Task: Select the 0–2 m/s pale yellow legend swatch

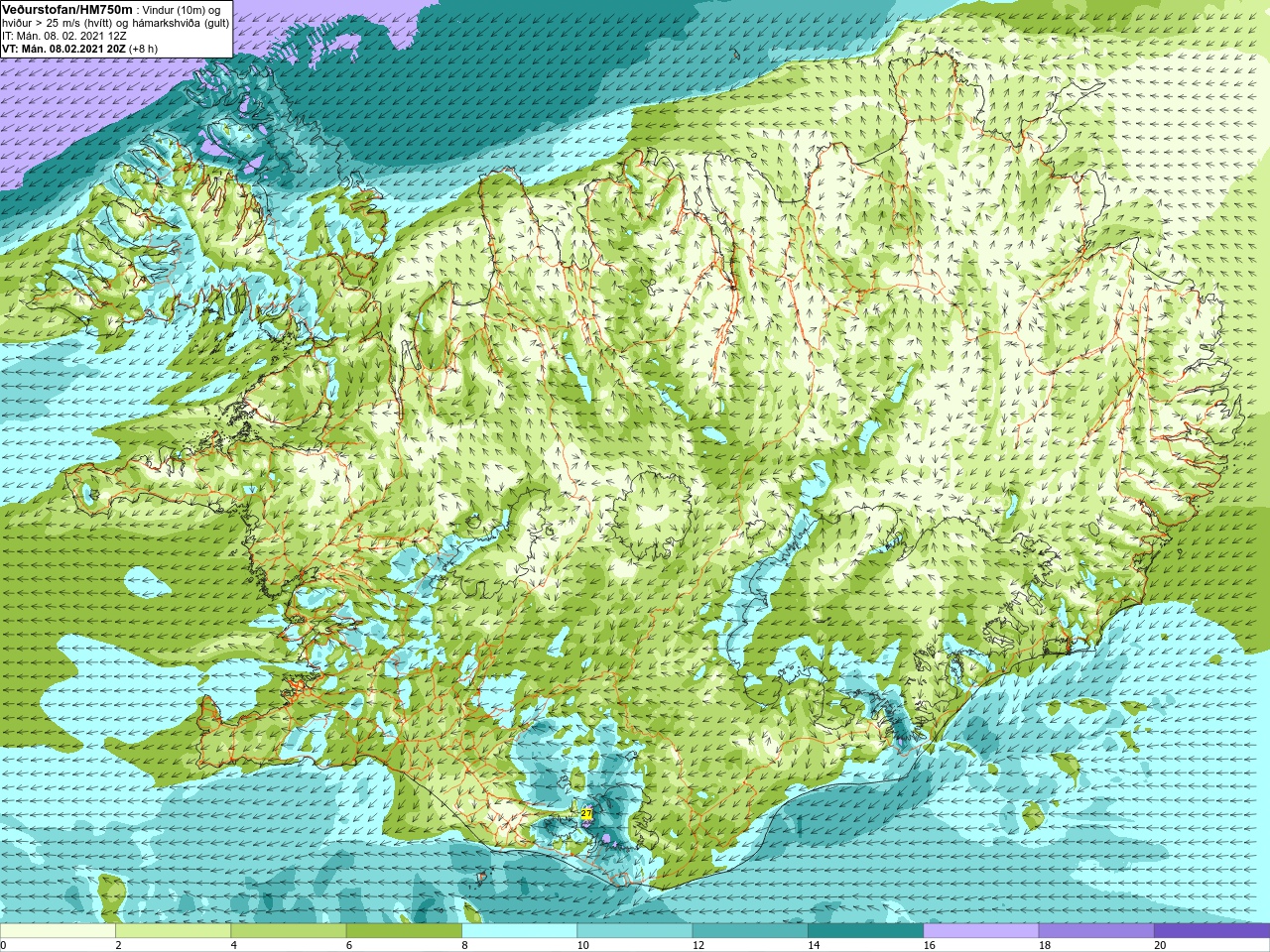Action: (58, 931)
